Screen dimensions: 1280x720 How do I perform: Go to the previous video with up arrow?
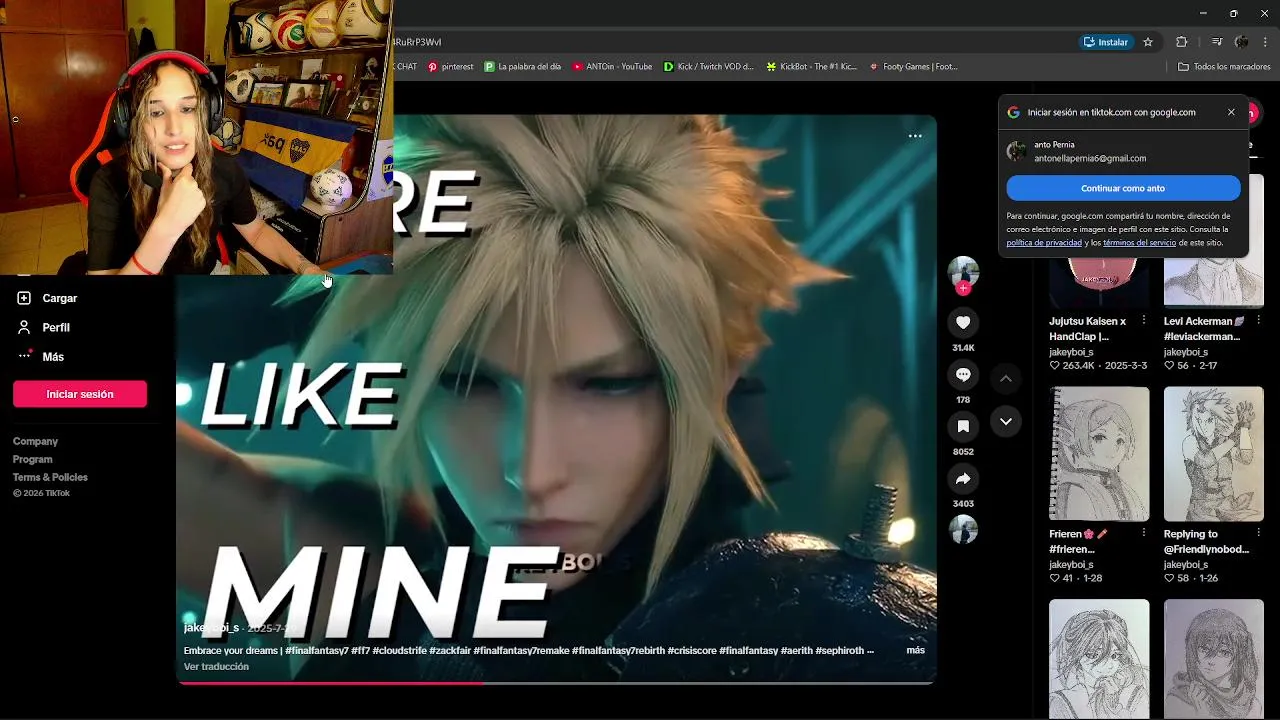pyautogui.click(x=1006, y=378)
